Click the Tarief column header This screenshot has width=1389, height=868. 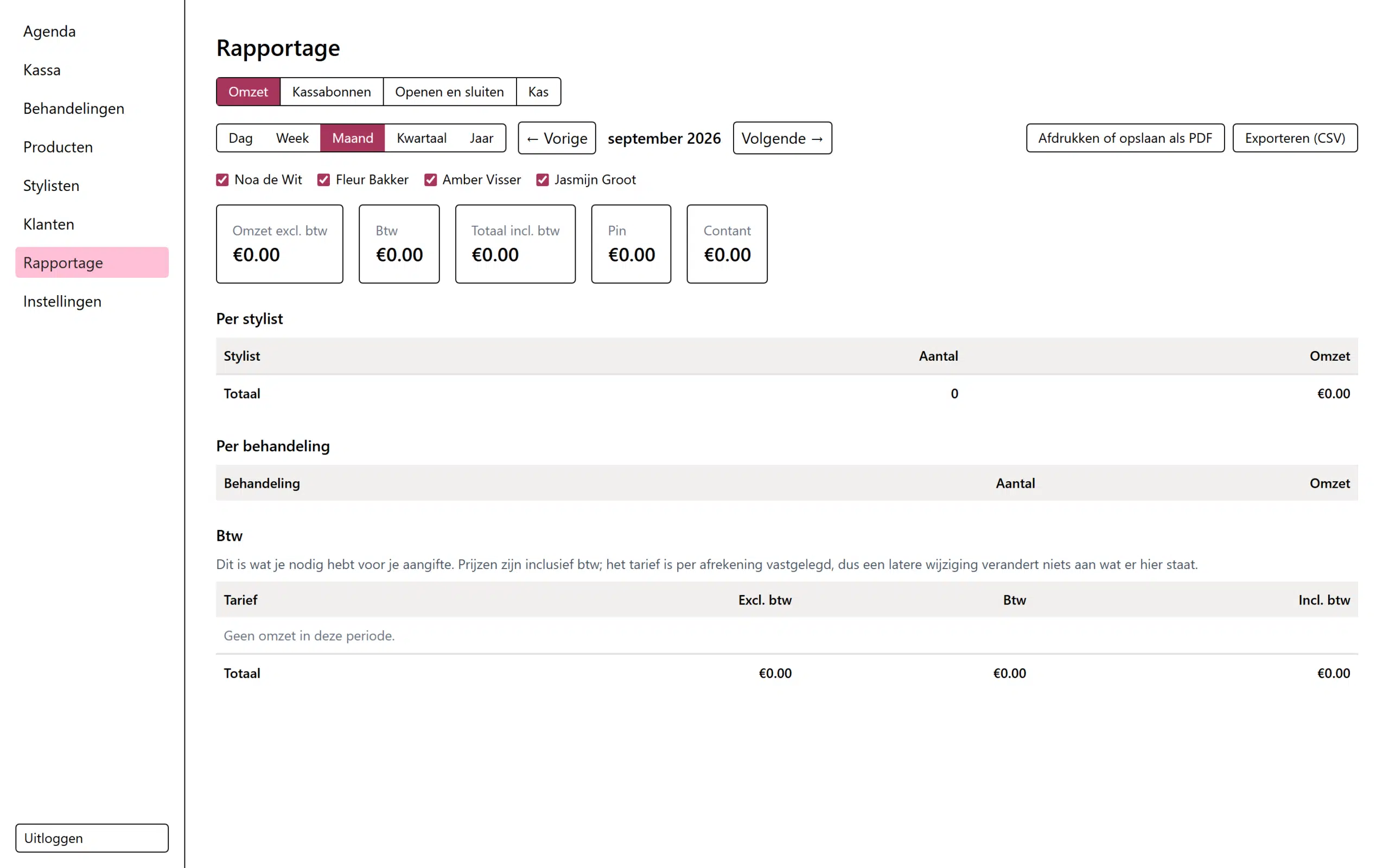click(x=240, y=600)
